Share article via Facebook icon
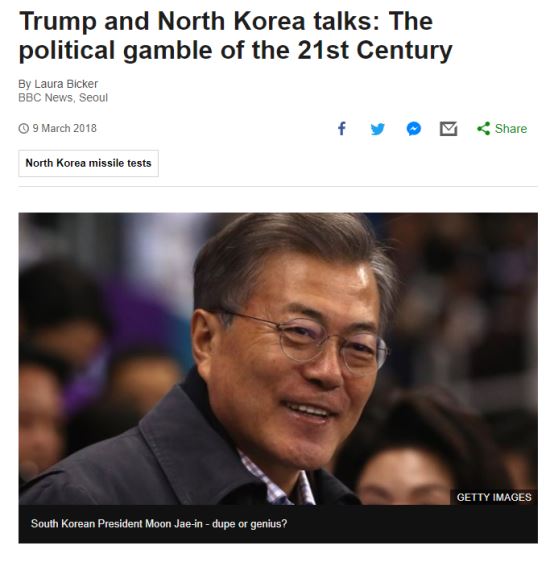 pos(342,129)
